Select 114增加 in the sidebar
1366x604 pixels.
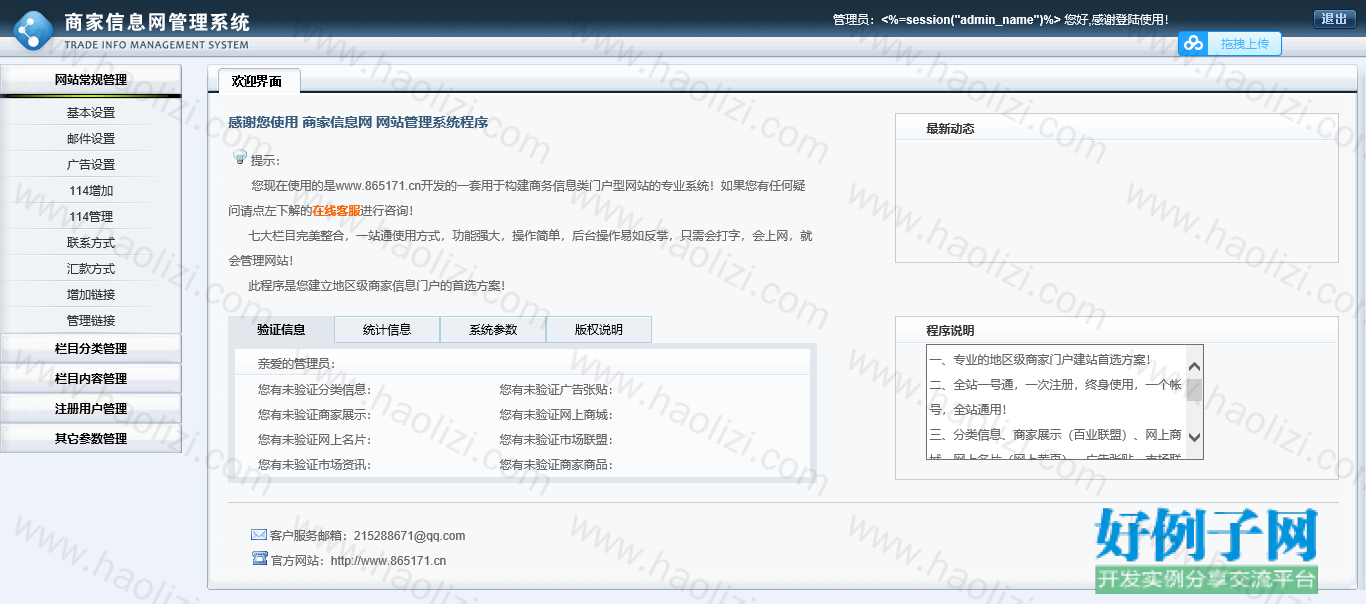[91, 191]
